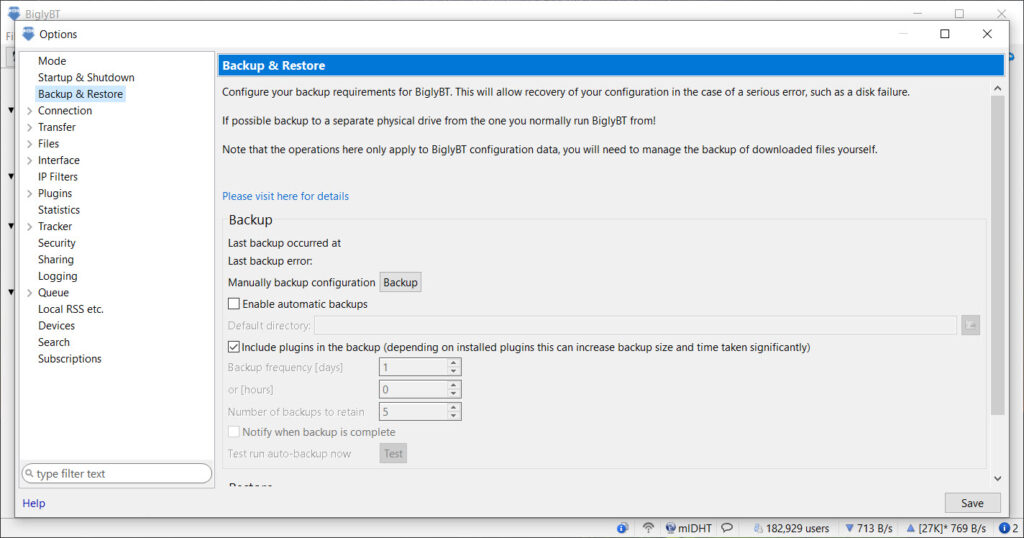Click the 713 B/s download speed
The width and height of the screenshot is (1024, 538).
pyautogui.click(x=874, y=528)
